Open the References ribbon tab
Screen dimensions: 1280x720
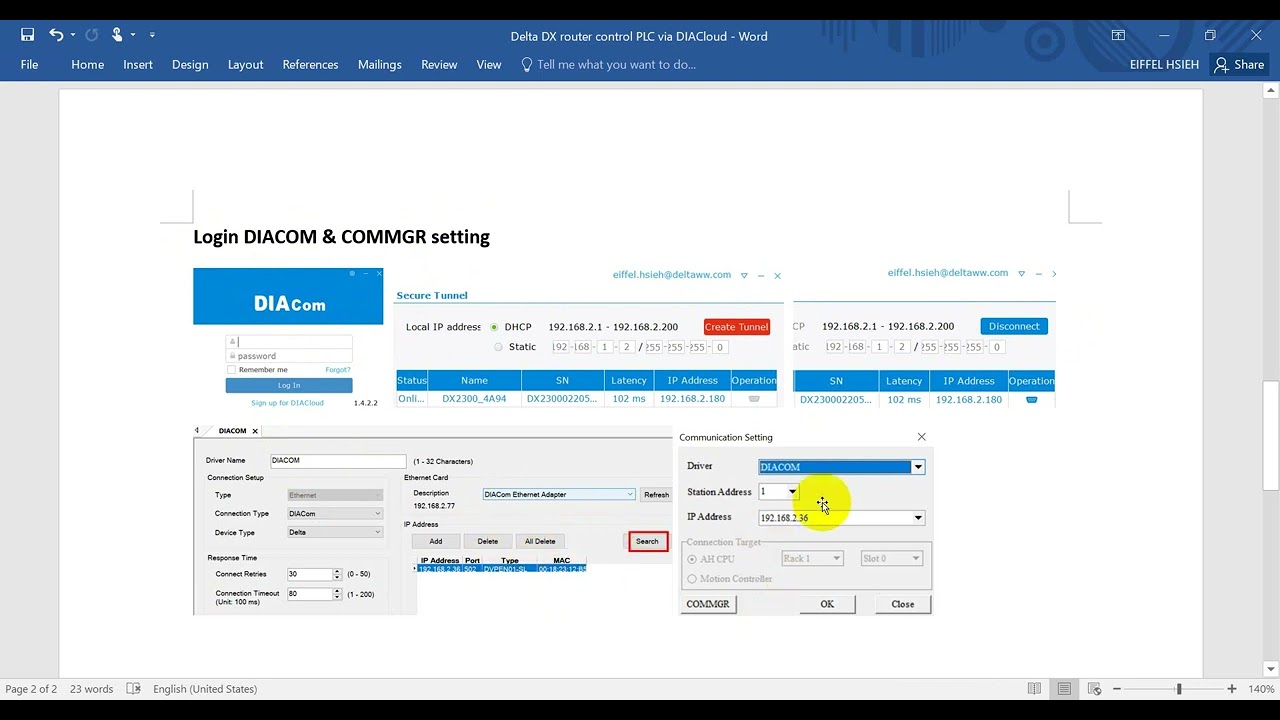pyautogui.click(x=310, y=64)
